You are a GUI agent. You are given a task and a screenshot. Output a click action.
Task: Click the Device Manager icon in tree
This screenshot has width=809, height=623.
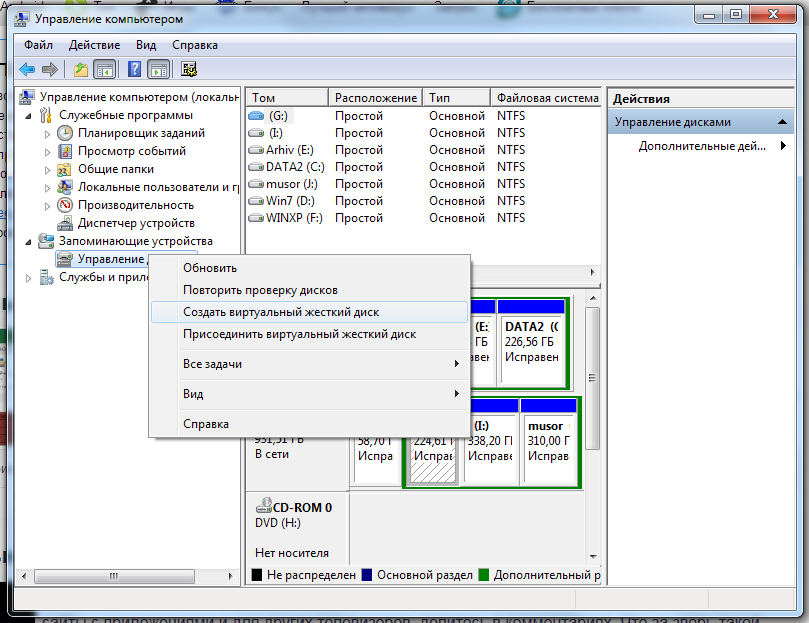coord(65,223)
